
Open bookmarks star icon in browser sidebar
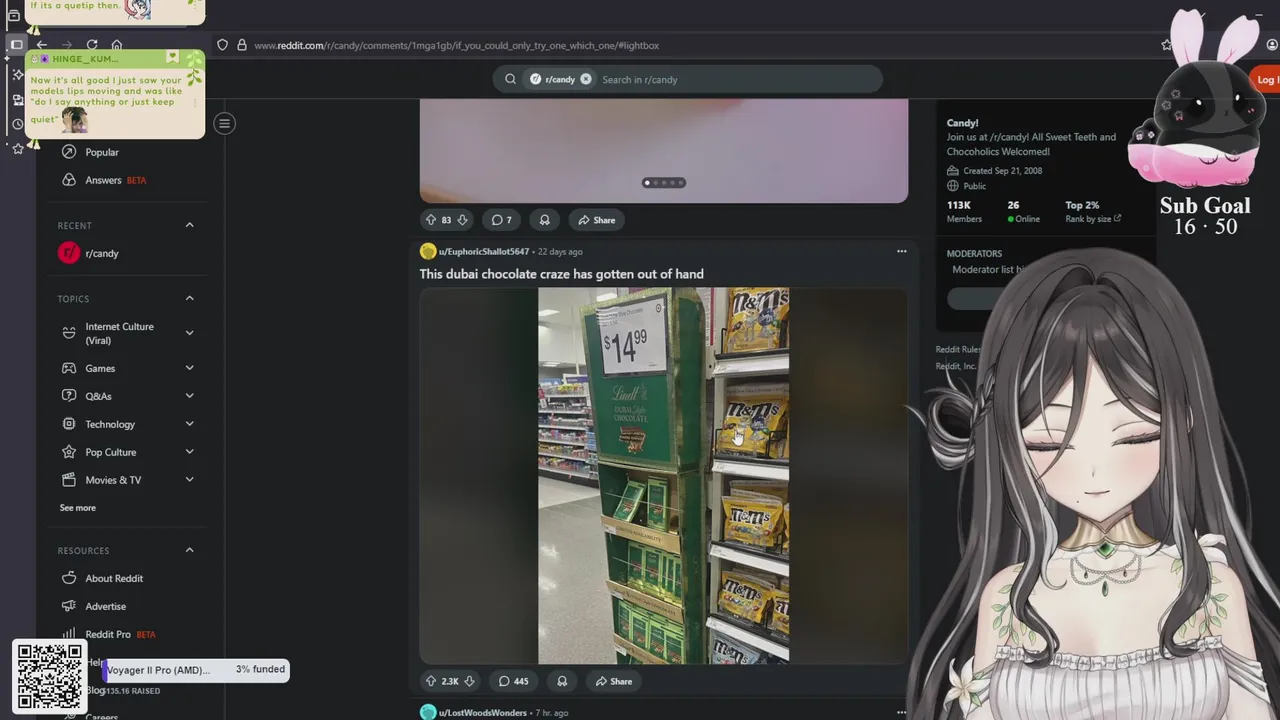[x=17, y=148]
